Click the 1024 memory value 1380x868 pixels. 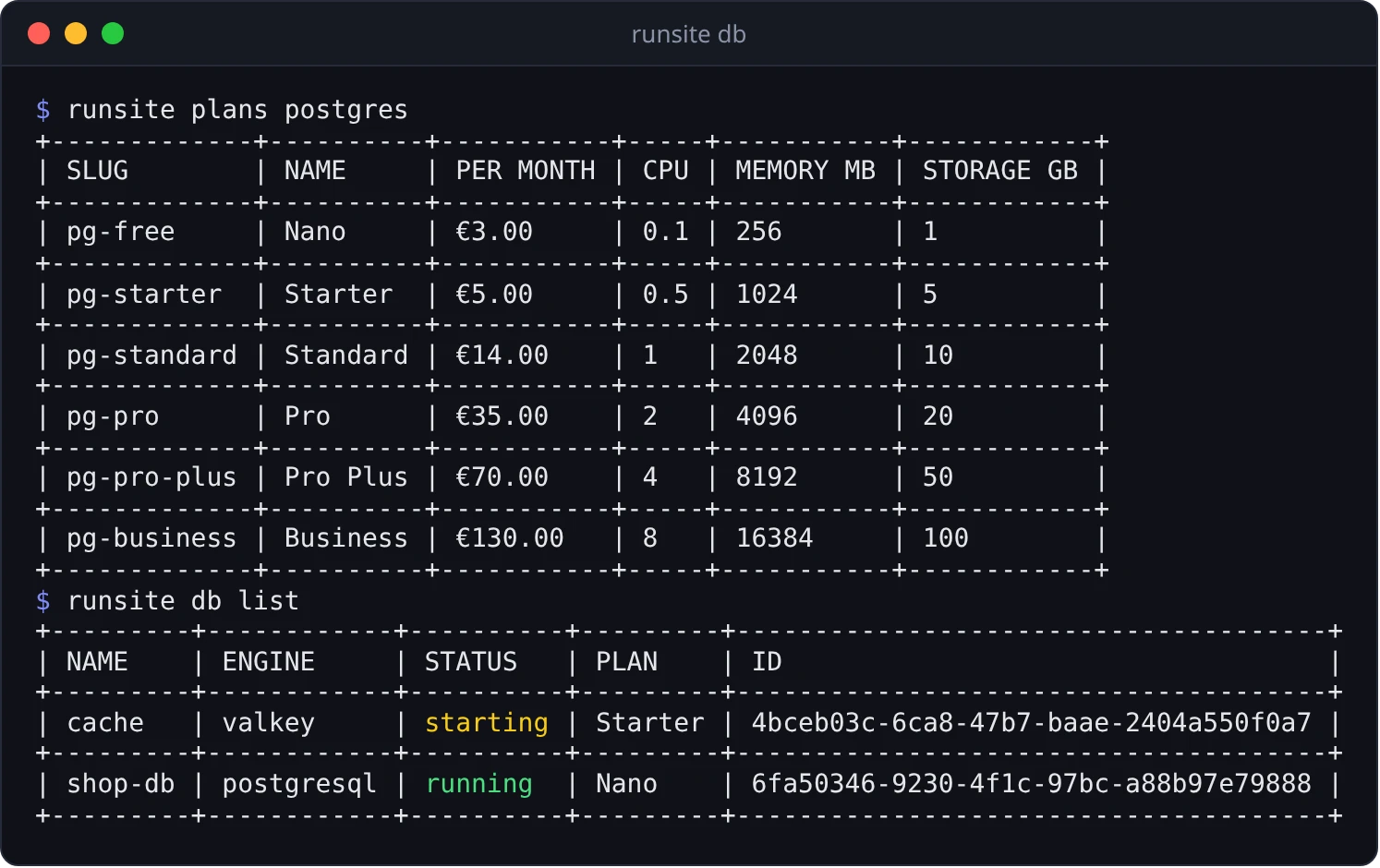tap(767, 295)
